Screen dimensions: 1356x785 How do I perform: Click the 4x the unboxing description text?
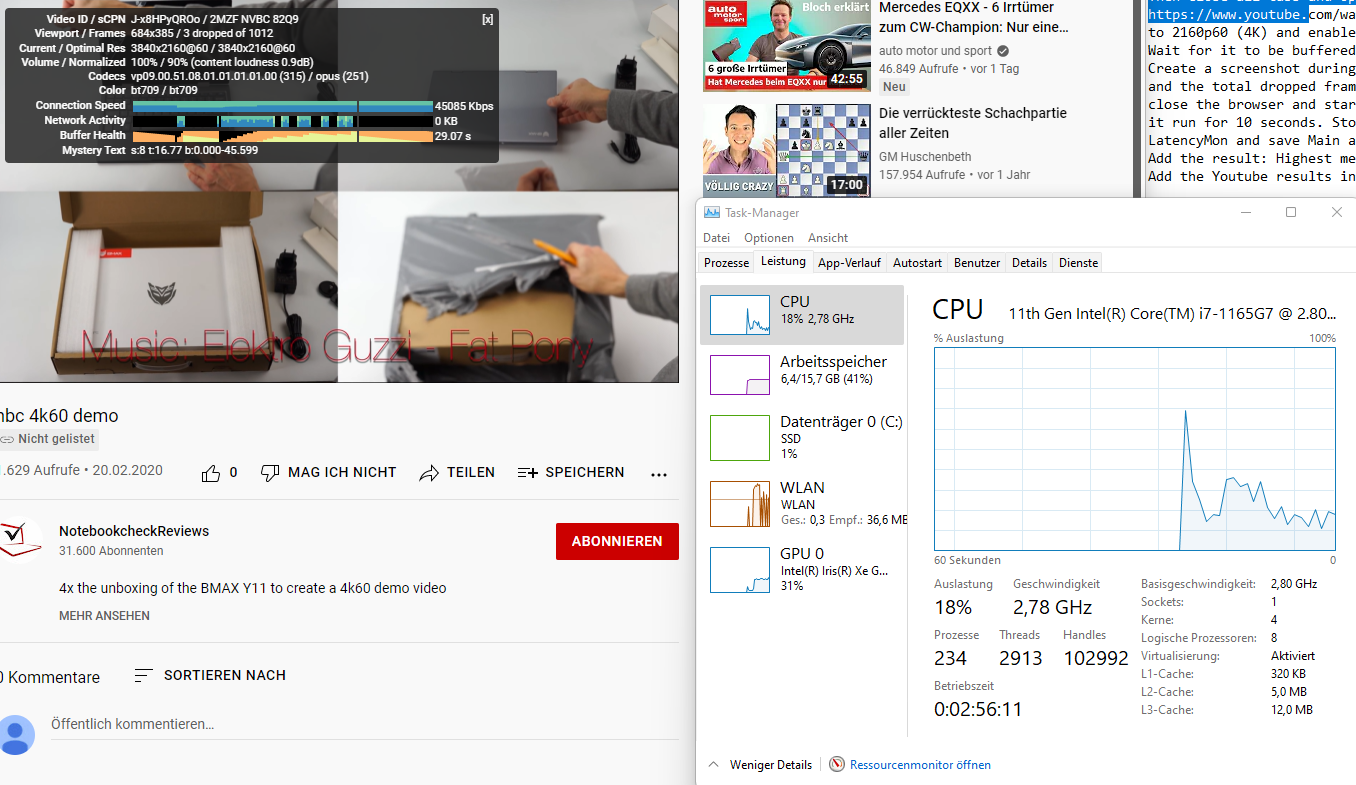253,588
